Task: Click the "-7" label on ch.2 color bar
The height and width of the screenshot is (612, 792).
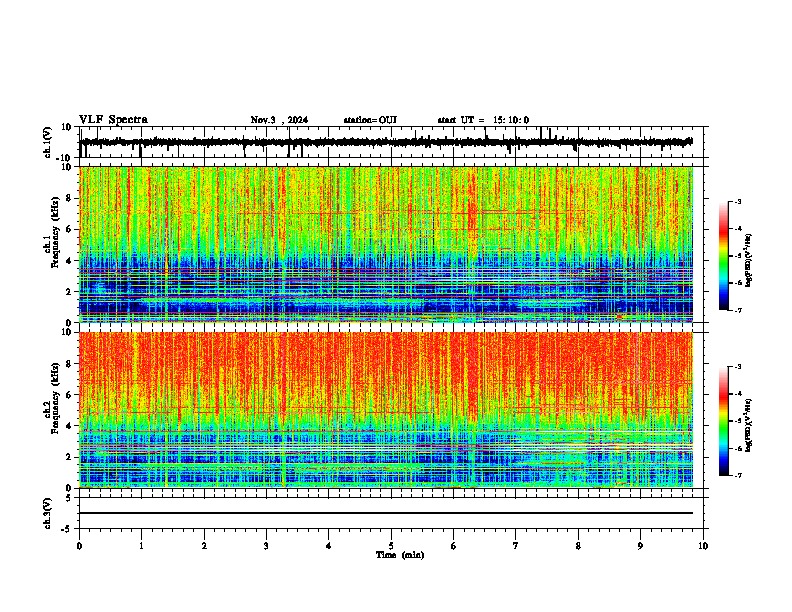Action: point(737,475)
